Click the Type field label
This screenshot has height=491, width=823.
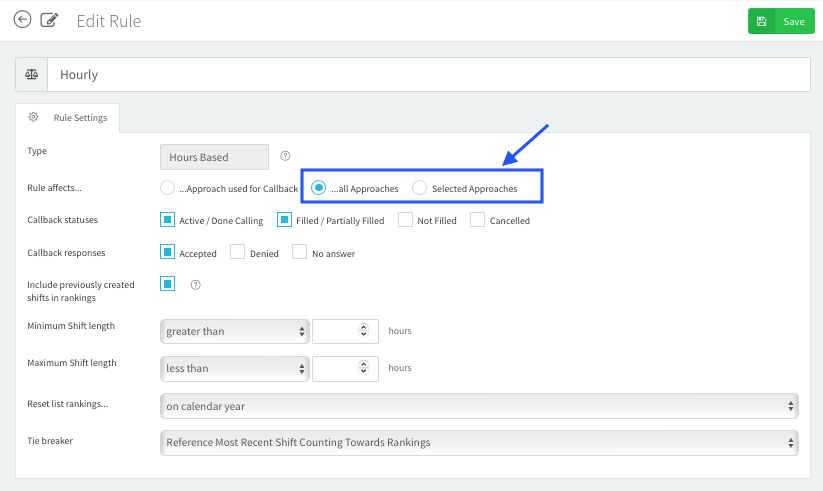(x=37, y=151)
